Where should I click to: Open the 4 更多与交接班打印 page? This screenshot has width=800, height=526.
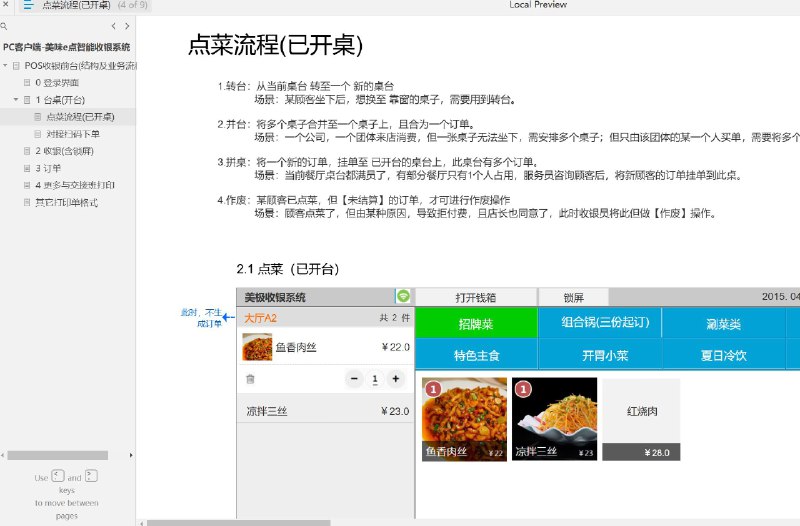click(x=74, y=185)
